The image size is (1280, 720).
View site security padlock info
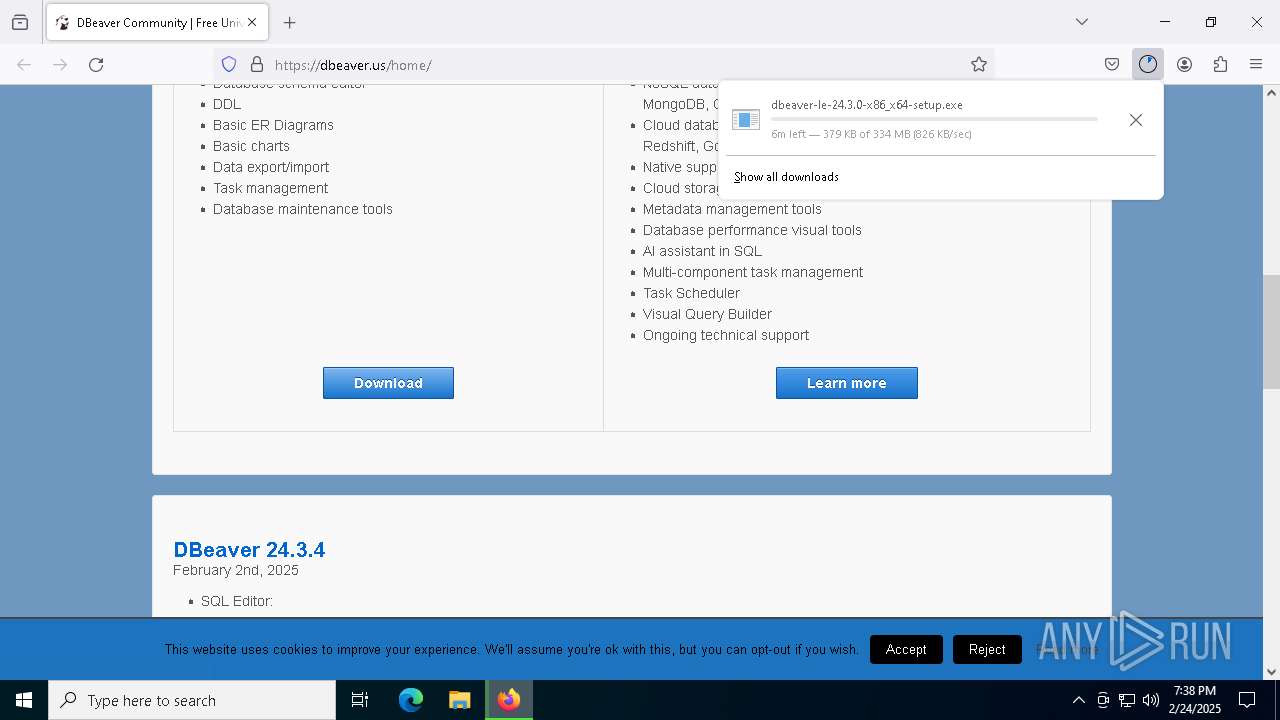[x=257, y=65]
